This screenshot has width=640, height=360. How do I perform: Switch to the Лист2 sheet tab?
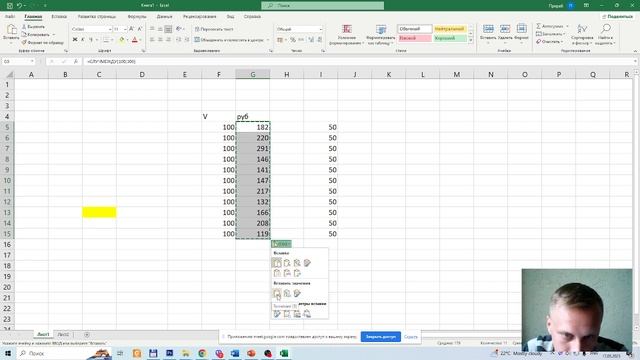[x=63, y=334]
